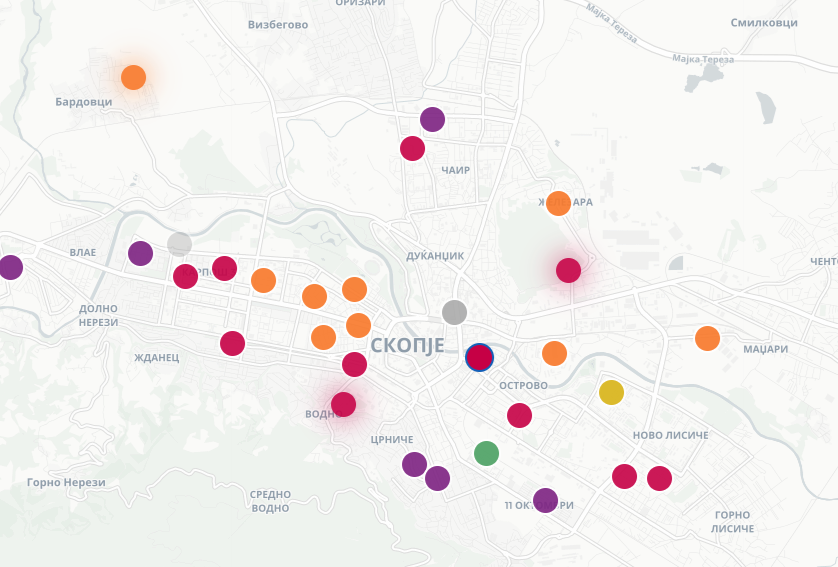The image size is (838, 567).
Task: Click the purple marker on 11 Октомври label
Action: tap(545, 500)
